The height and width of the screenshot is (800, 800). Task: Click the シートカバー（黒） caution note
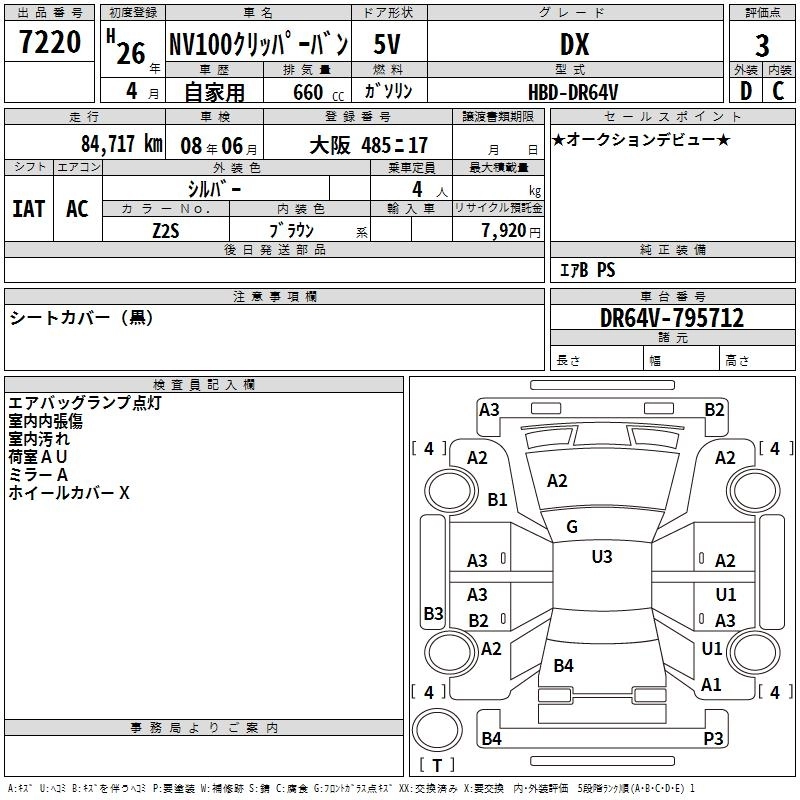pyautogui.click(x=81, y=318)
